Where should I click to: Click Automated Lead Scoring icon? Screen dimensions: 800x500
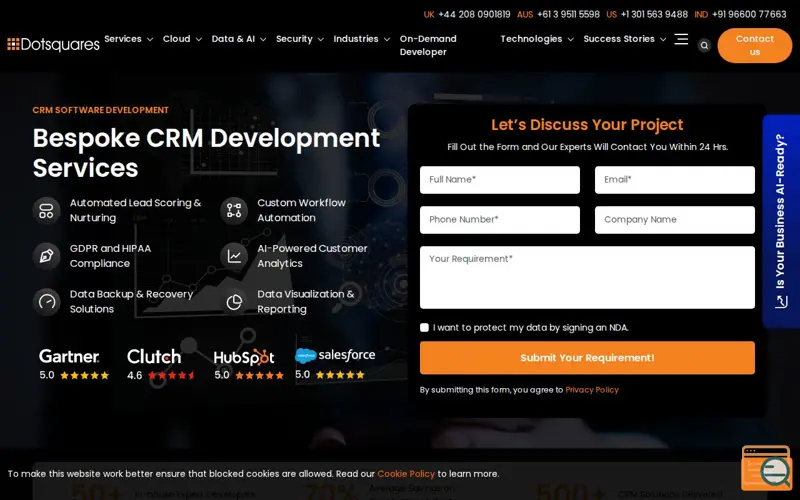pyautogui.click(x=46, y=211)
